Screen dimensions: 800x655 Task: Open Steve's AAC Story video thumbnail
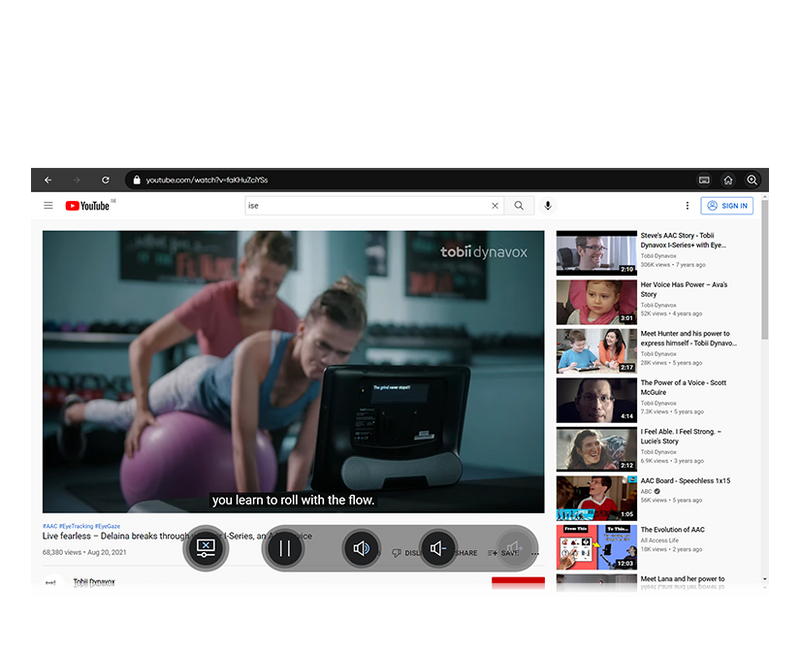(x=596, y=254)
